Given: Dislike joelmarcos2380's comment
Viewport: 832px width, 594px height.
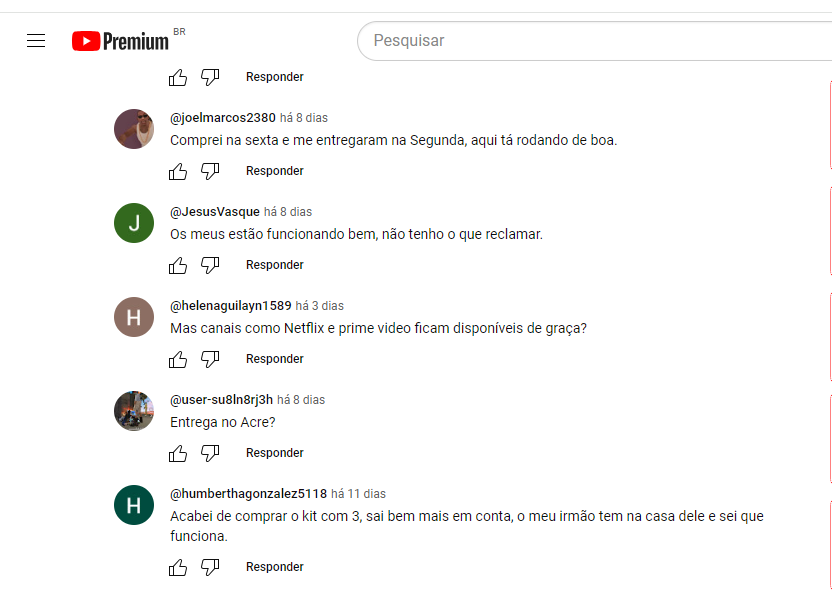Looking at the screenshot, I should click(210, 171).
